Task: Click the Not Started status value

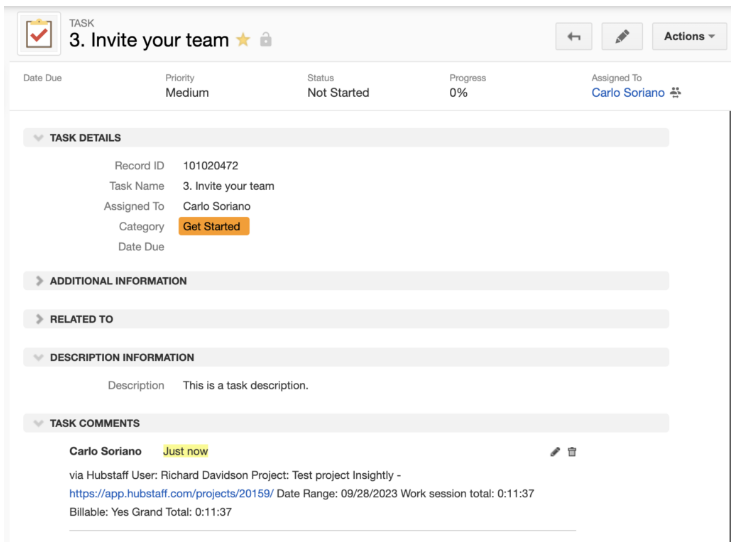Action: point(338,93)
